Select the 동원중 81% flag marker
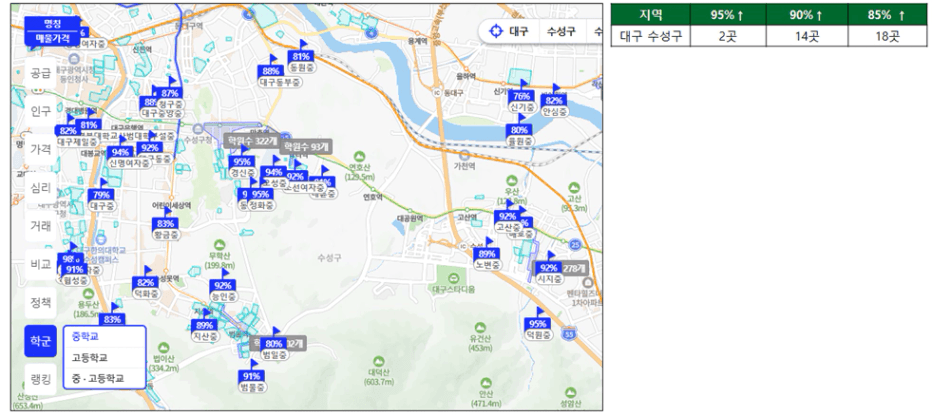The height and width of the screenshot is (417, 932). (301, 56)
